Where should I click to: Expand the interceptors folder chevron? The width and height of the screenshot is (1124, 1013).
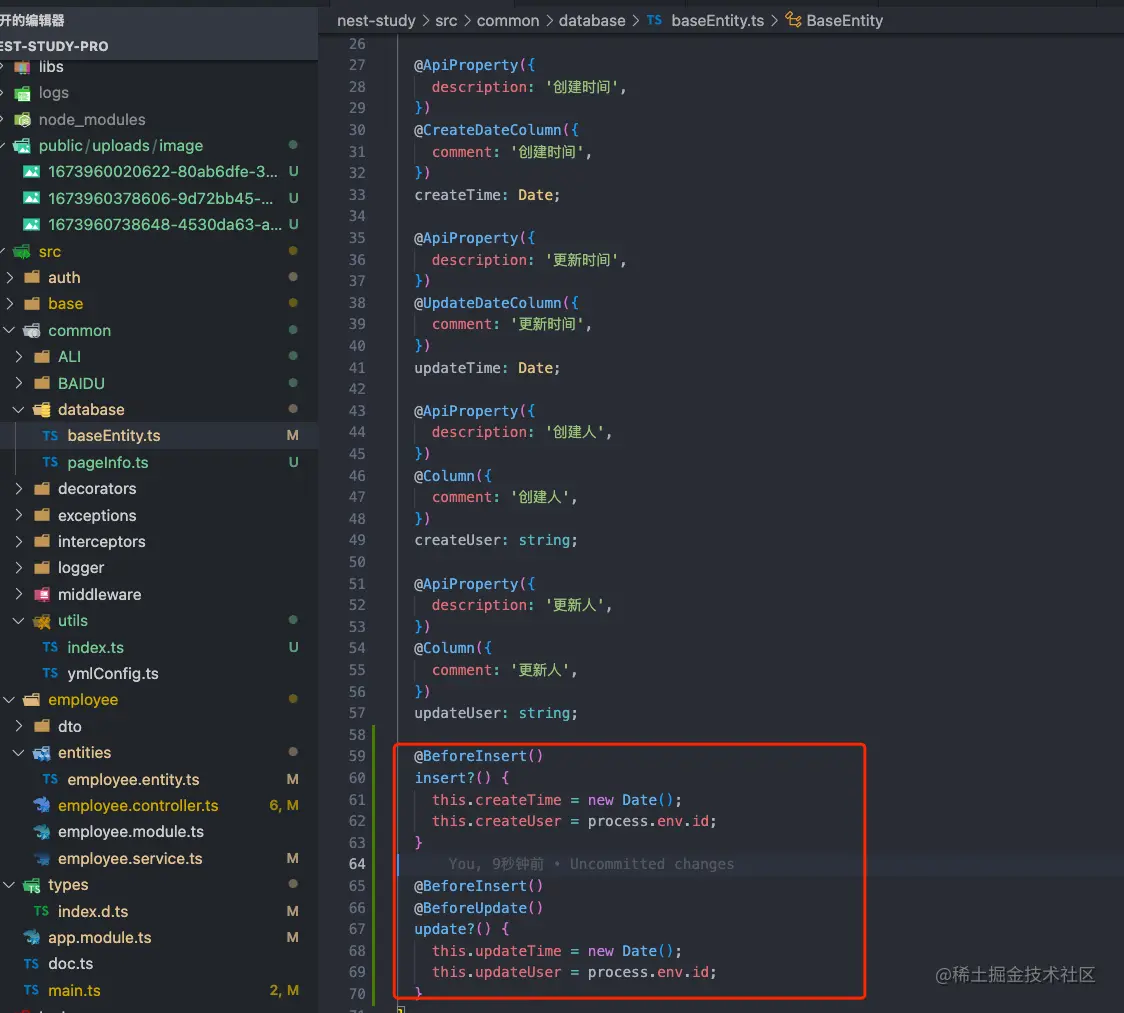click(19, 542)
